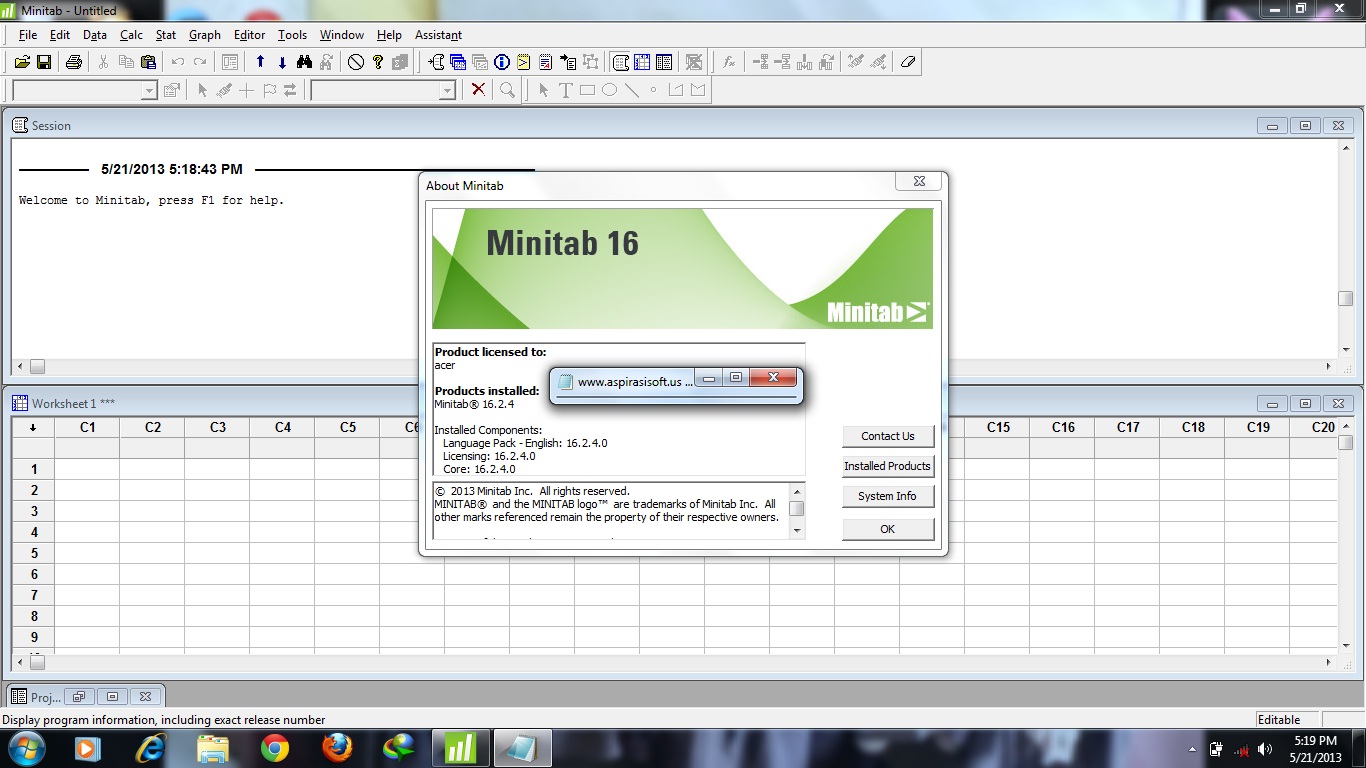Click the Session window vertical scrollbar thumb
1366x768 pixels.
point(1345,299)
